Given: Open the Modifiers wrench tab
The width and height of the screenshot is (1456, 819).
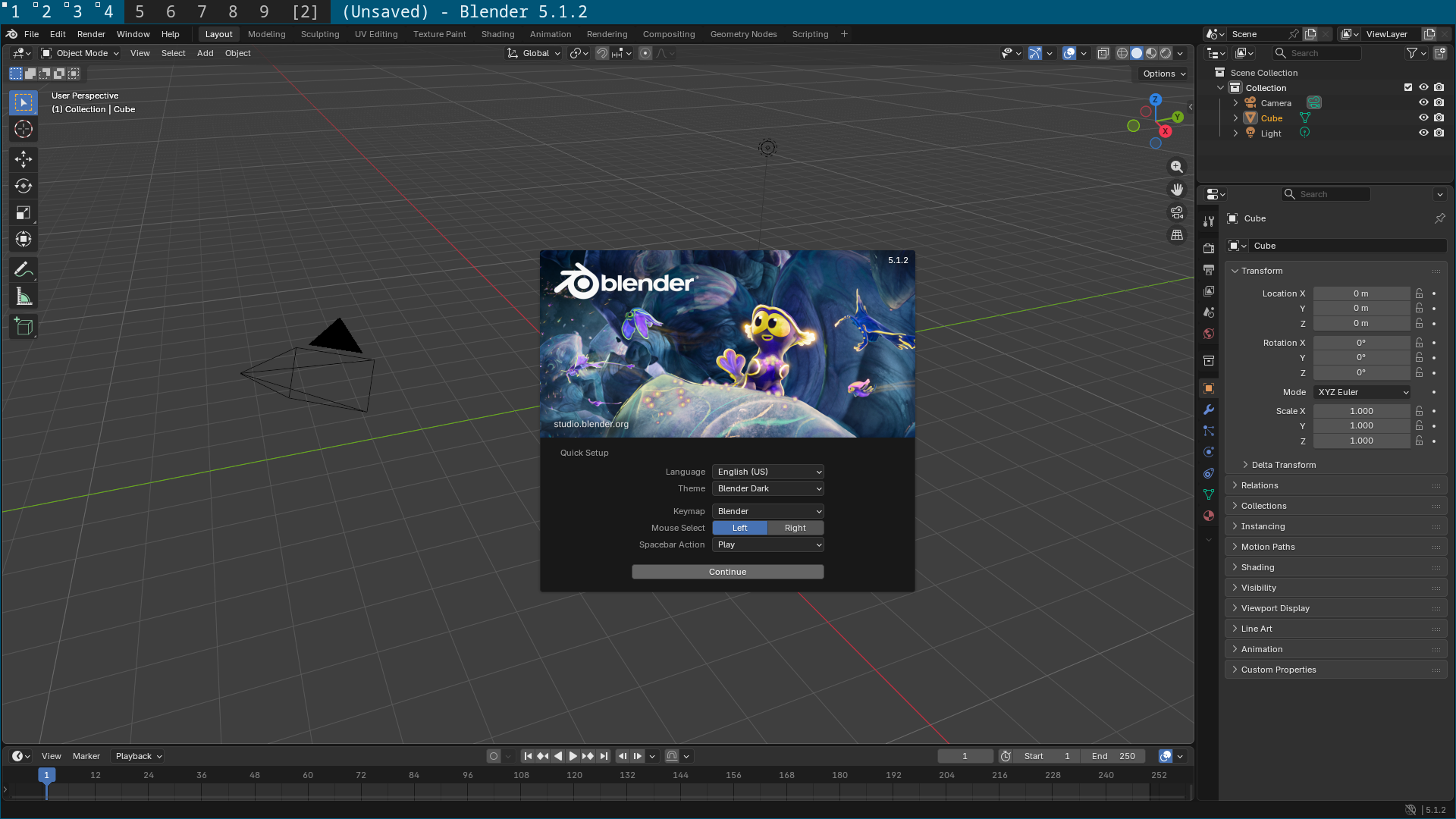Looking at the screenshot, I should coord(1209,409).
